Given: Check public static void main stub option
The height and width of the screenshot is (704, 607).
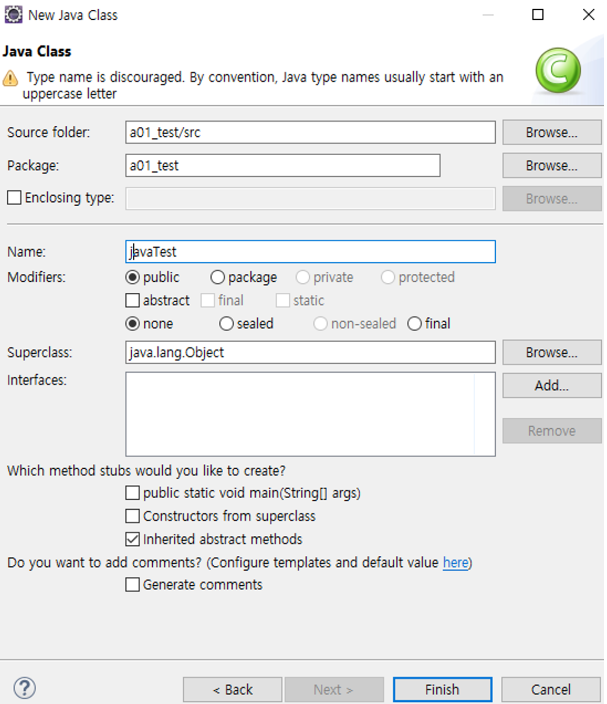Looking at the screenshot, I should 132,493.
